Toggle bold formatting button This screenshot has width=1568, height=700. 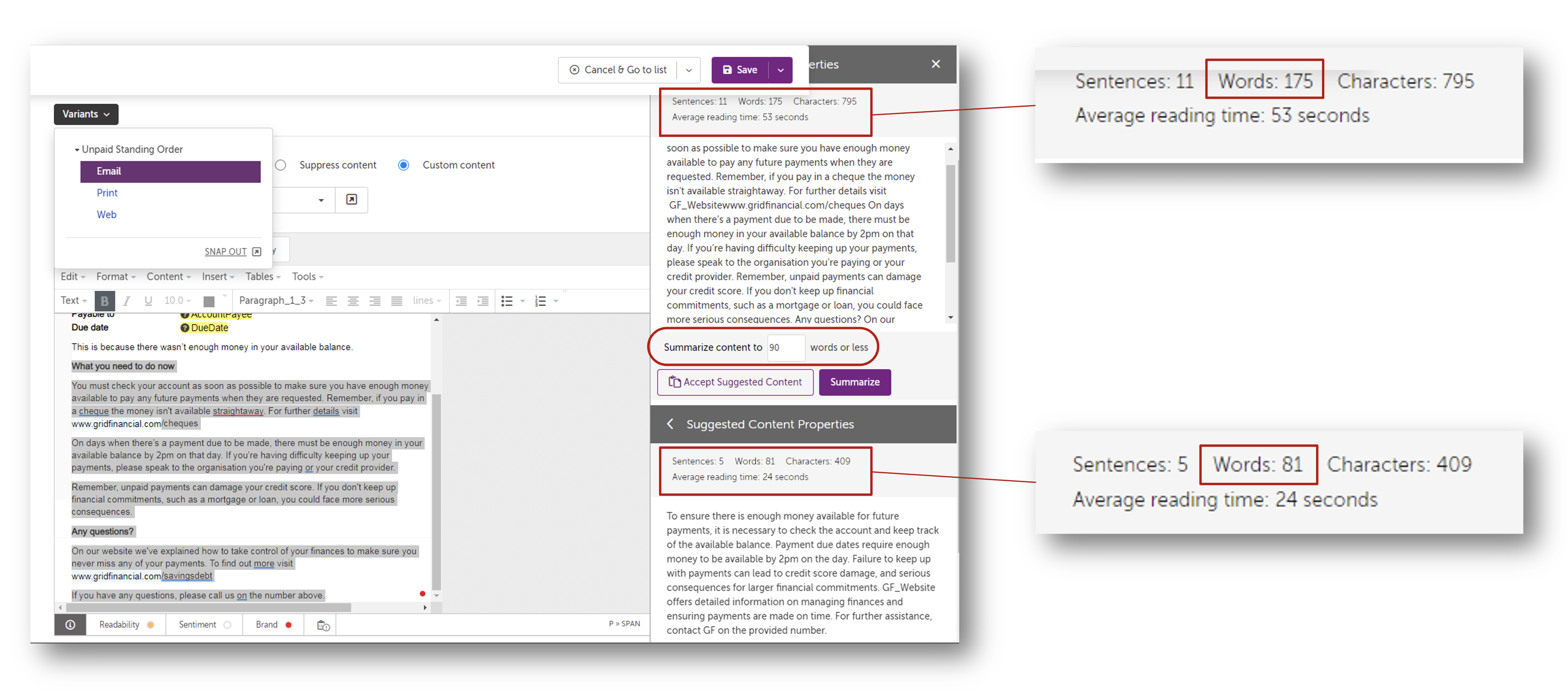coord(105,301)
